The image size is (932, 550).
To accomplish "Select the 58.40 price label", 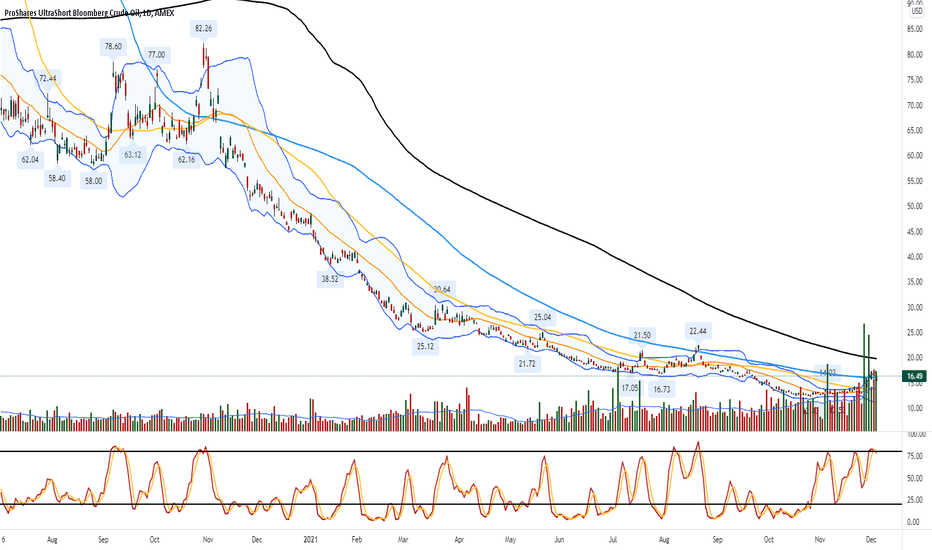I will point(56,178).
